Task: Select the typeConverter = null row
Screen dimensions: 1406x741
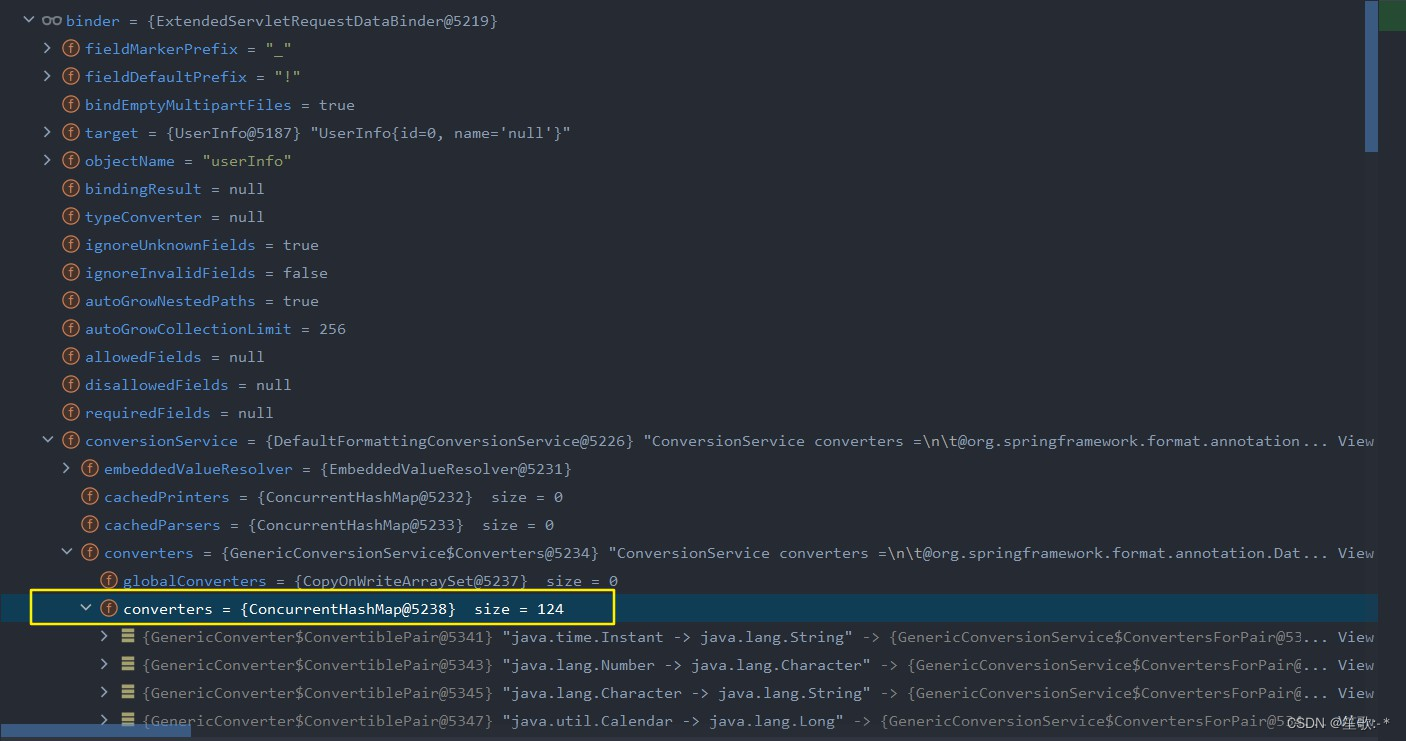Action: 689,216
